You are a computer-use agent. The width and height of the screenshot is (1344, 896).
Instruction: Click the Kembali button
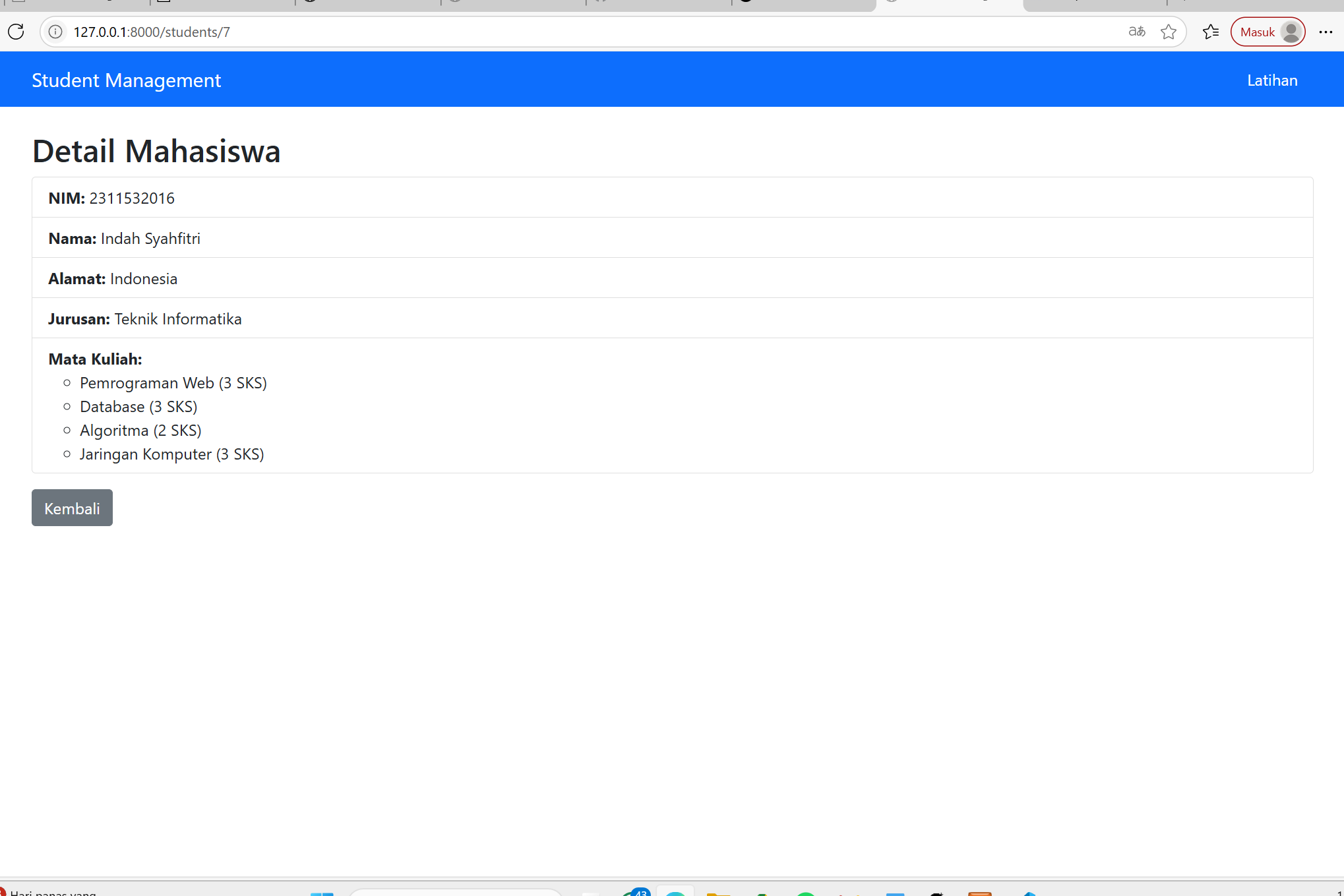(x=72, y=508)
